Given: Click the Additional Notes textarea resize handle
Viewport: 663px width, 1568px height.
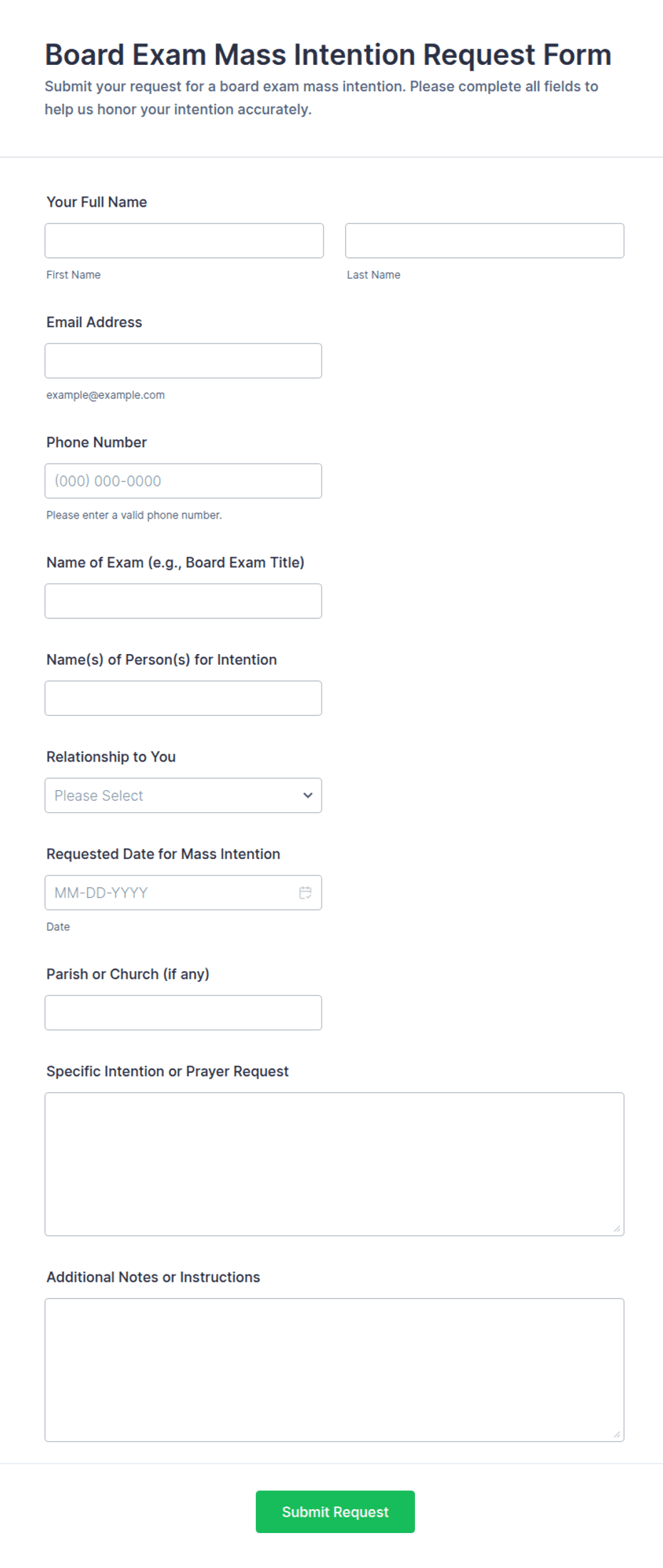Looking at the screenshot, I should click(x=617, y=1434).
